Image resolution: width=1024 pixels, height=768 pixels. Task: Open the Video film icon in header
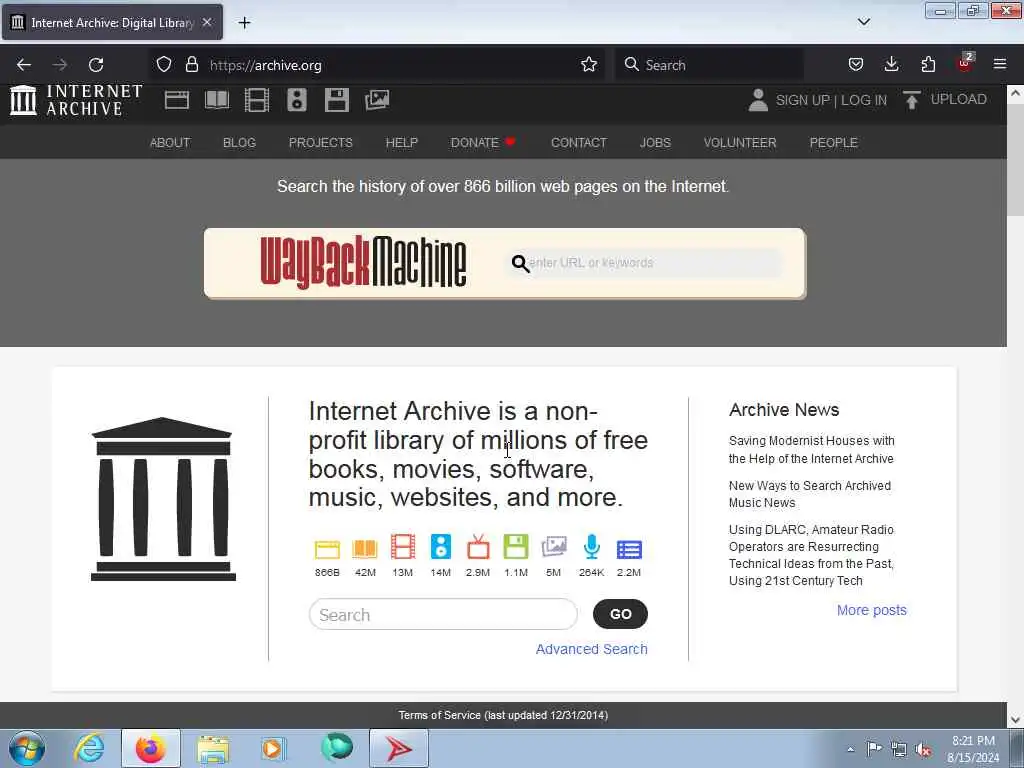(x=257, y=100)
